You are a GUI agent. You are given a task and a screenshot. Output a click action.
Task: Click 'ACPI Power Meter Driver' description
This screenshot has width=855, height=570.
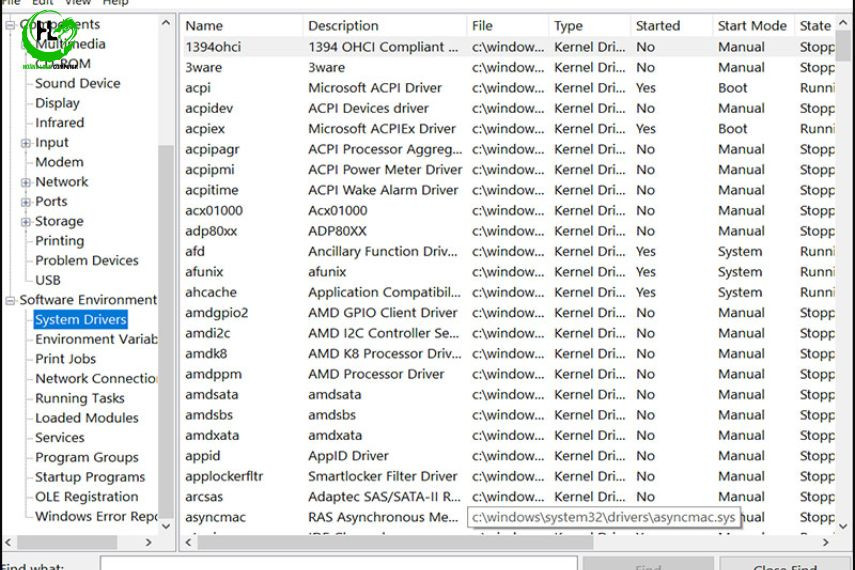[385, 170]
